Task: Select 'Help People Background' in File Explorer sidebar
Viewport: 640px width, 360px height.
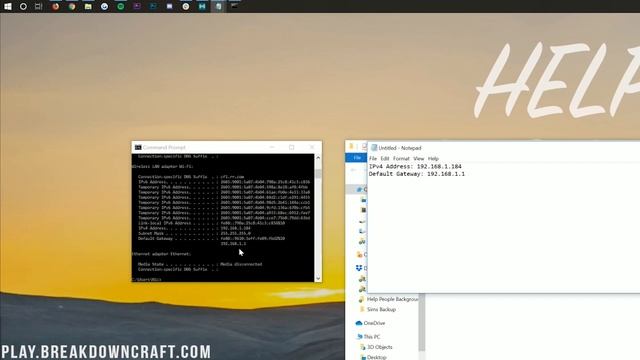Action: click(389, 299)
